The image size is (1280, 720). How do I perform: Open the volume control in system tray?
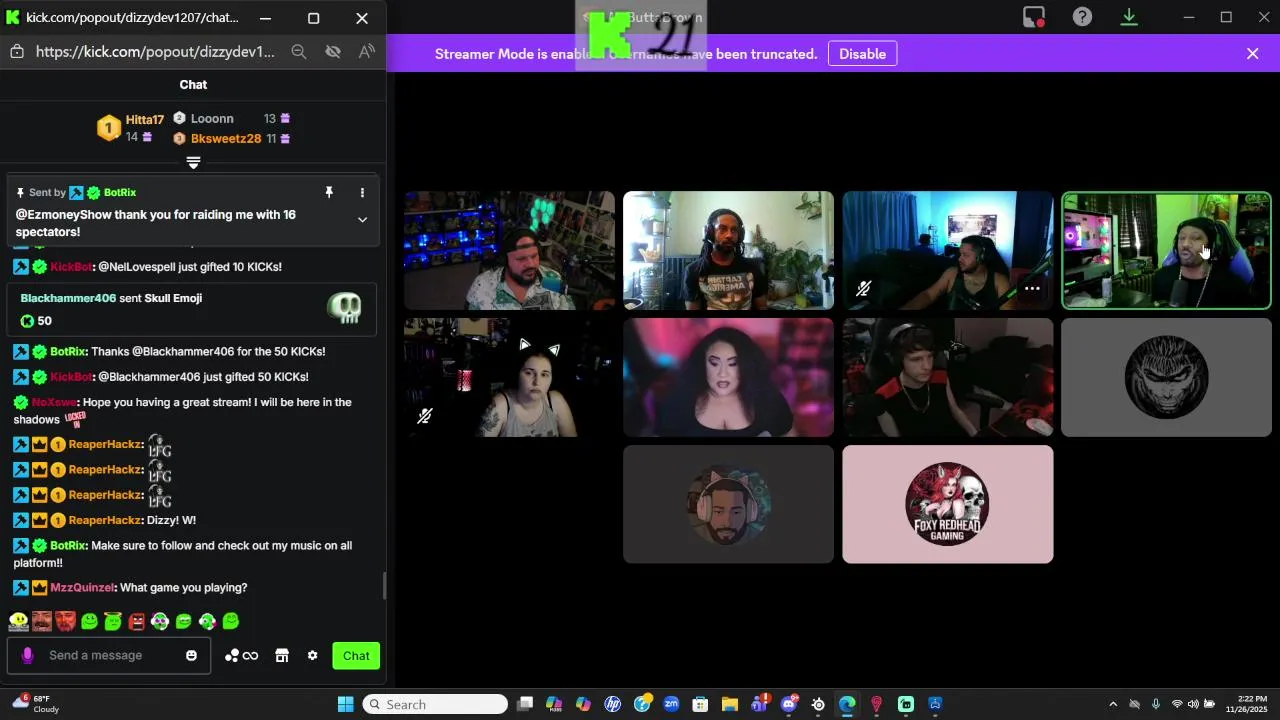click(1193, 704)
